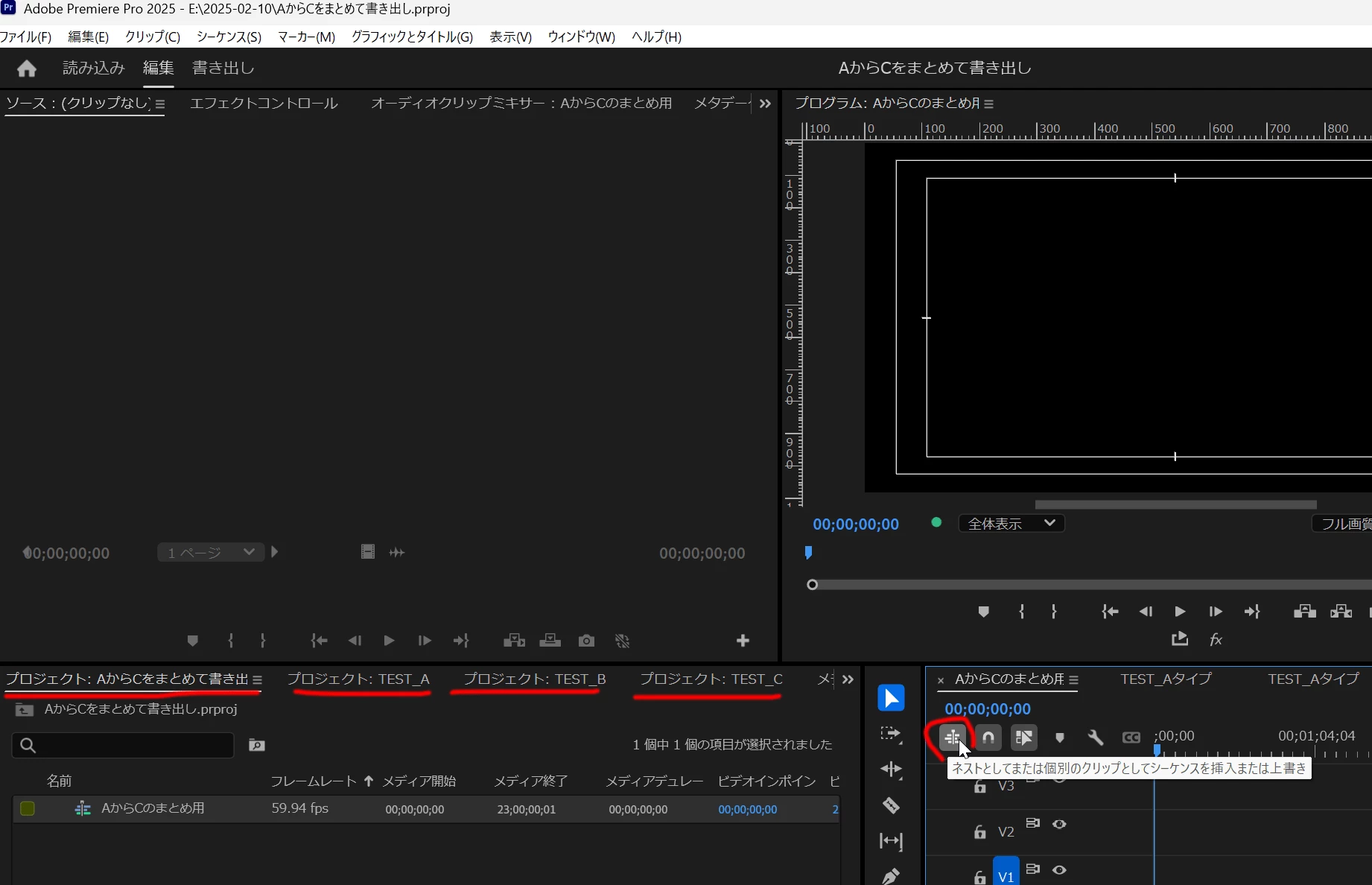Open ウィンドウ(W) menu

pos(581,37)
